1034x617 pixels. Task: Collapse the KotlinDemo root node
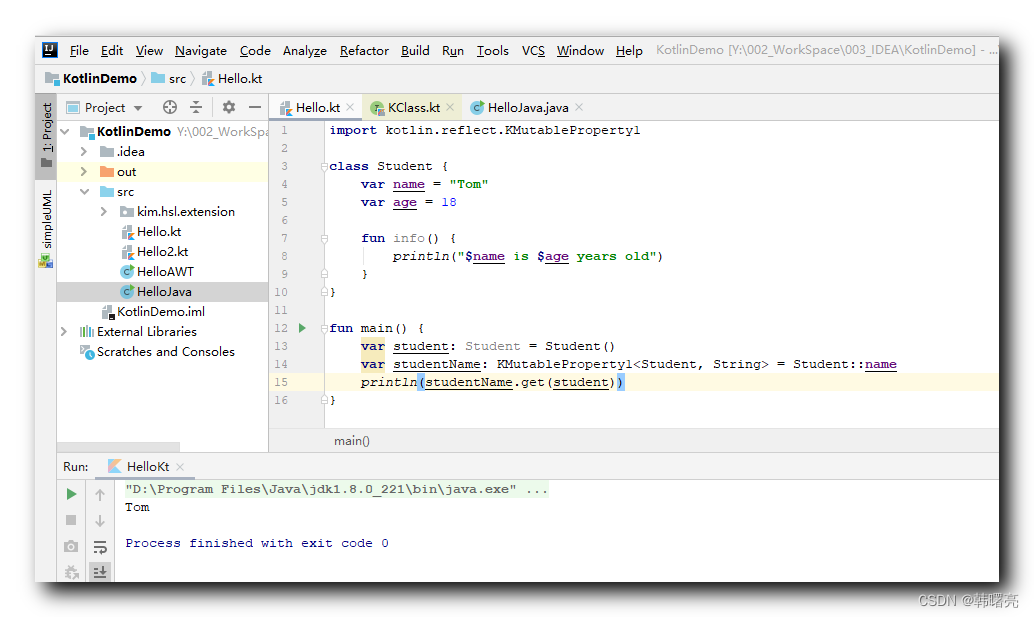(x=65, y=132)
